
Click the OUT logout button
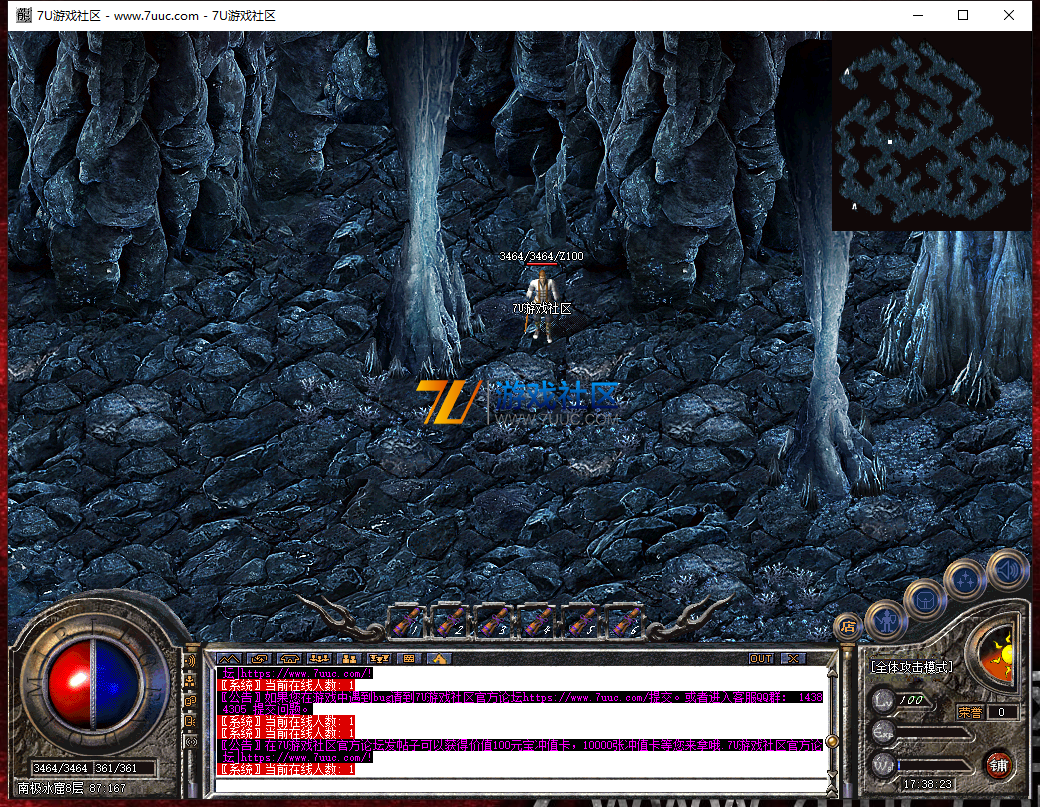[761, 658]
